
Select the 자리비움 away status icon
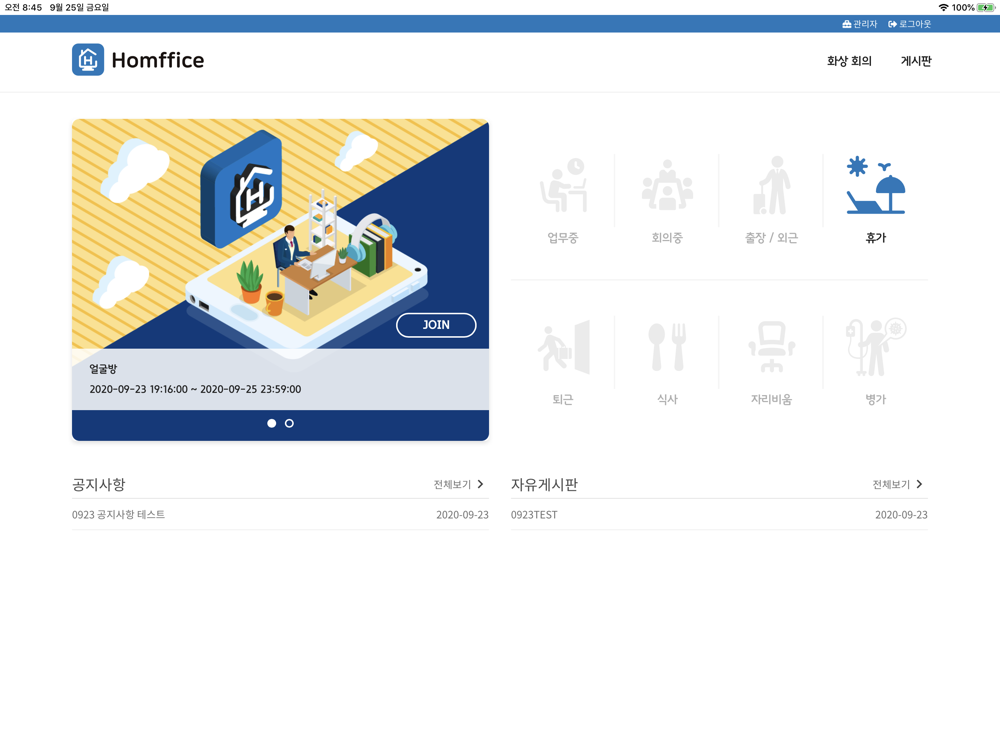click(772, 347)
